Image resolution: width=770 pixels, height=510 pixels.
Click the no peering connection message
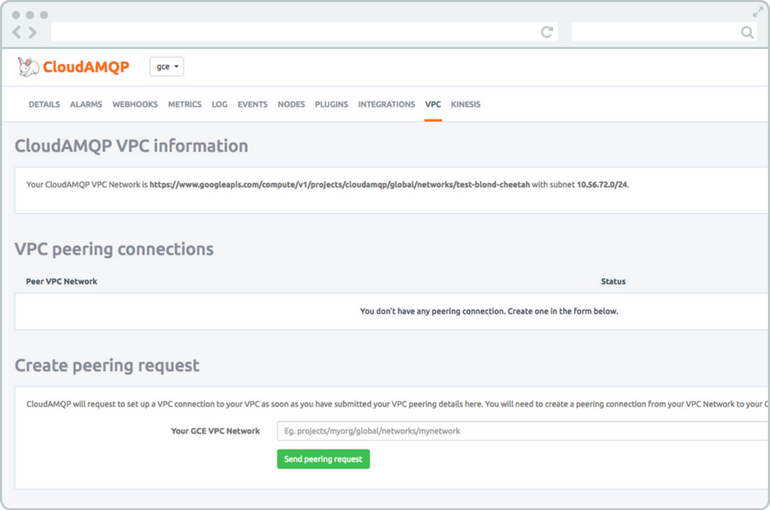click(x=489, y=311)
